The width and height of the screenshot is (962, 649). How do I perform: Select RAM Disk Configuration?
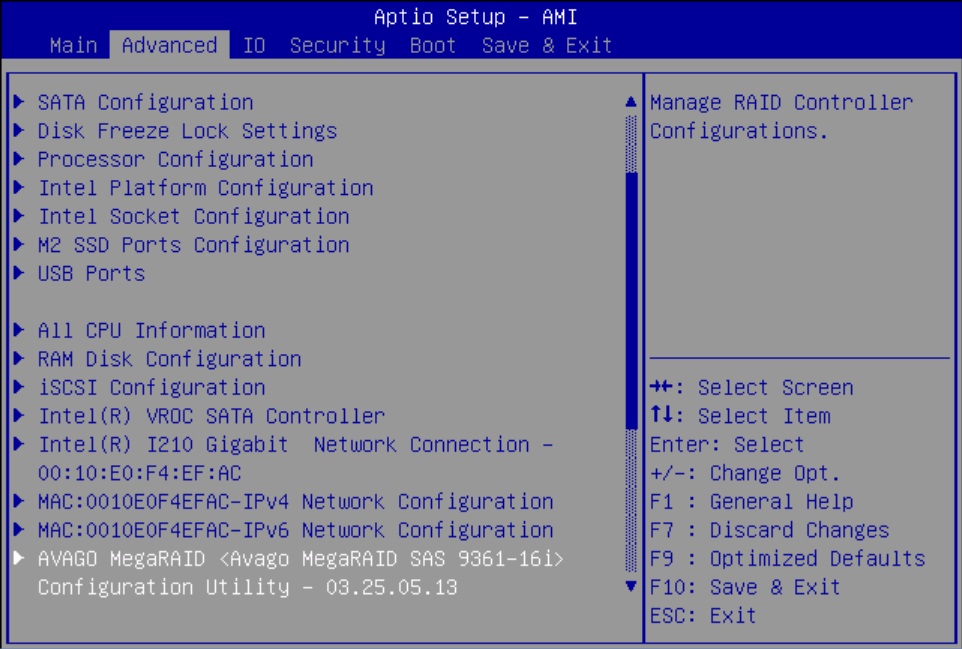[x=169, y=359]
